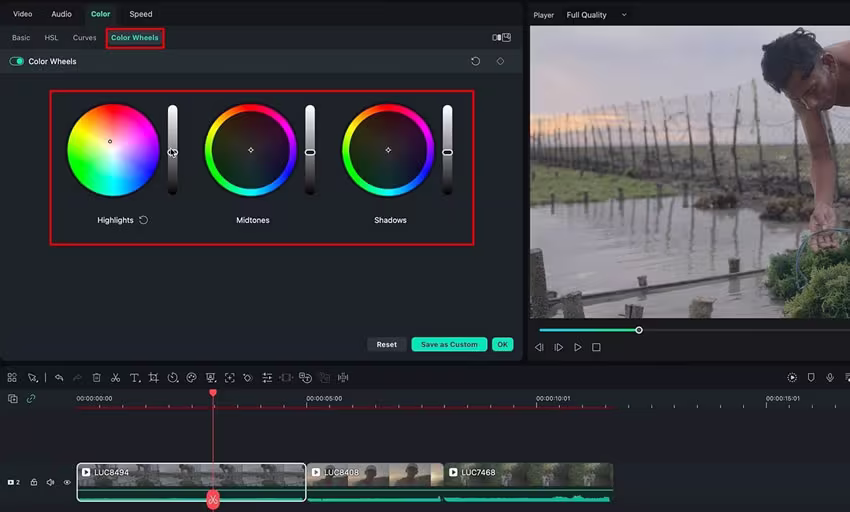The image size is (850, 512).
Task: Open the Full Quality dropdown
Action: pyautogui.click(x=596, y=15)
